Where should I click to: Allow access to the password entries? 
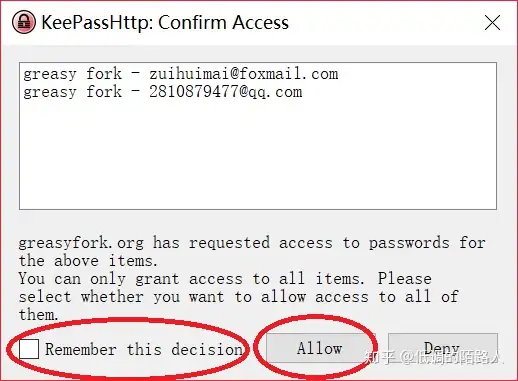[x=320, y=348]
